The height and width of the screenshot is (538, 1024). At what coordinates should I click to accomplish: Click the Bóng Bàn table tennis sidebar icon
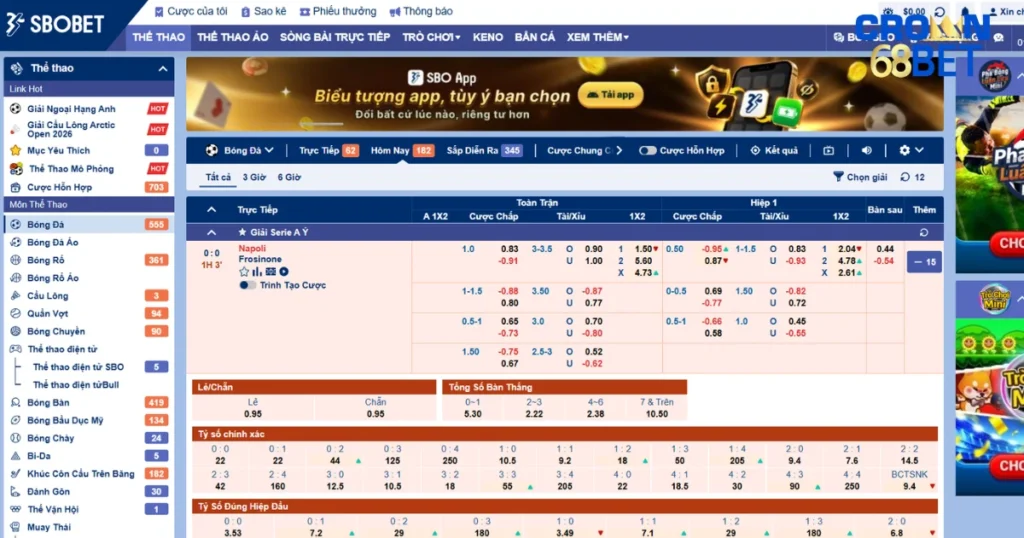click(16, 402)
